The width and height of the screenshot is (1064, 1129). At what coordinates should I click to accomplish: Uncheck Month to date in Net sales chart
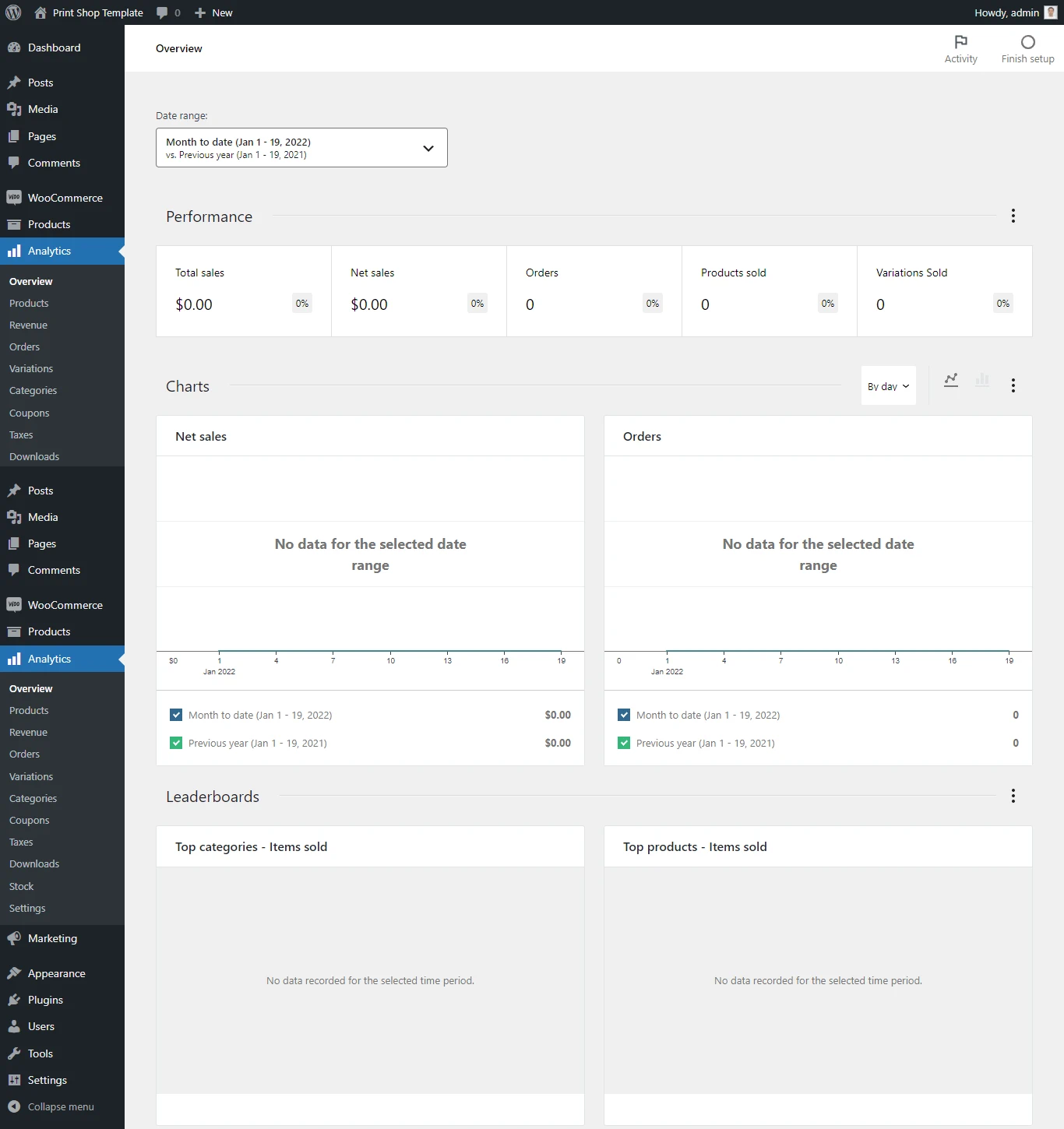(176, 715)
